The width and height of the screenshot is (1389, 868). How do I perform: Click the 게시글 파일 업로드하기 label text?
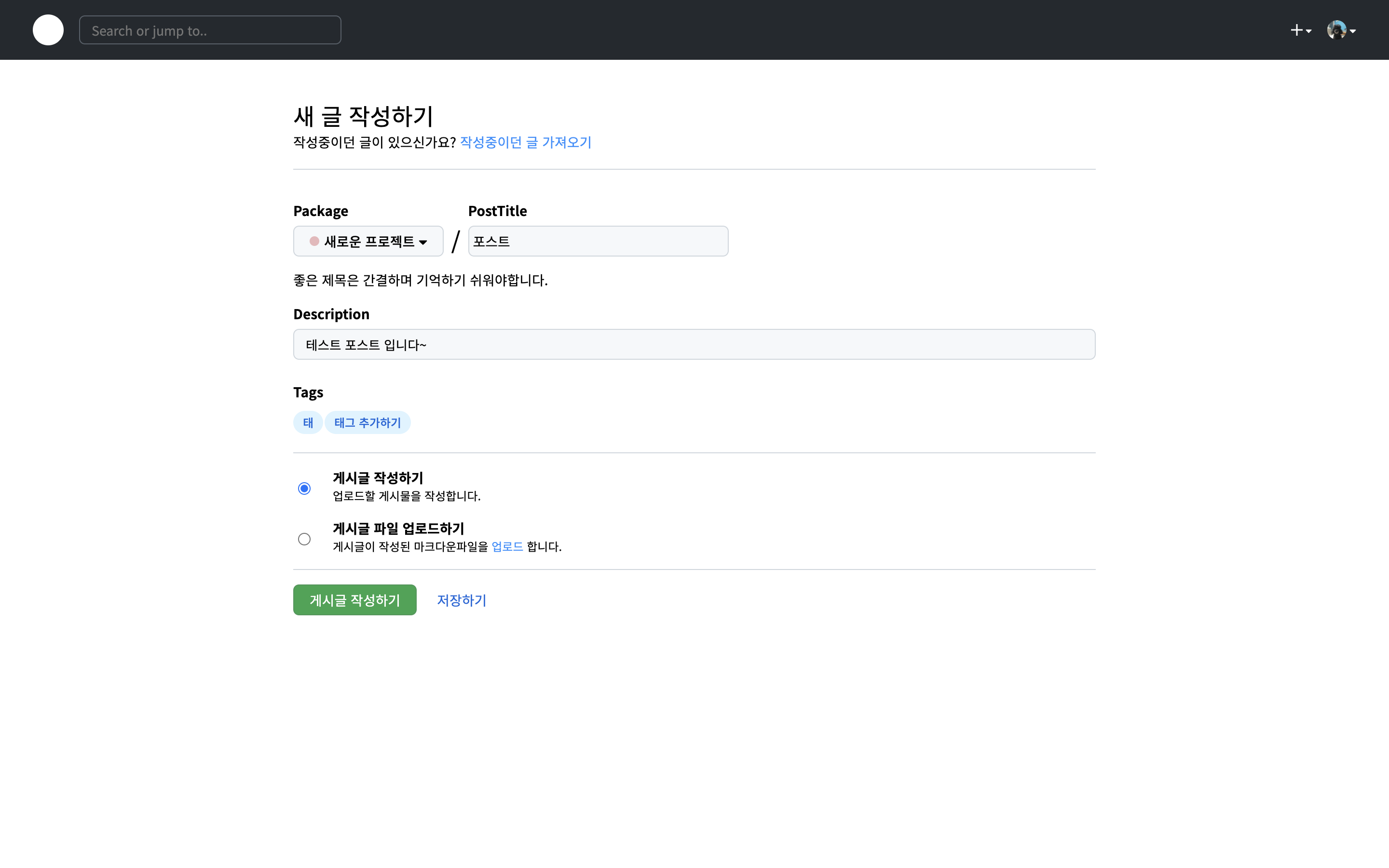[x=398, y=528]
